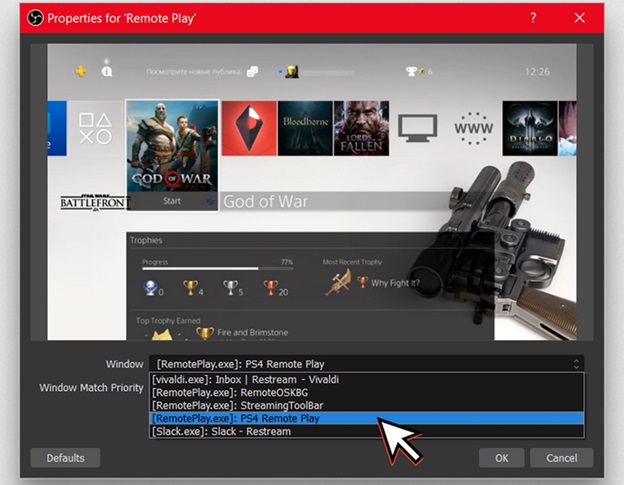Click the 'Window Match Priority' label
This screenshot has width=624, height=485.
[91, 388]
